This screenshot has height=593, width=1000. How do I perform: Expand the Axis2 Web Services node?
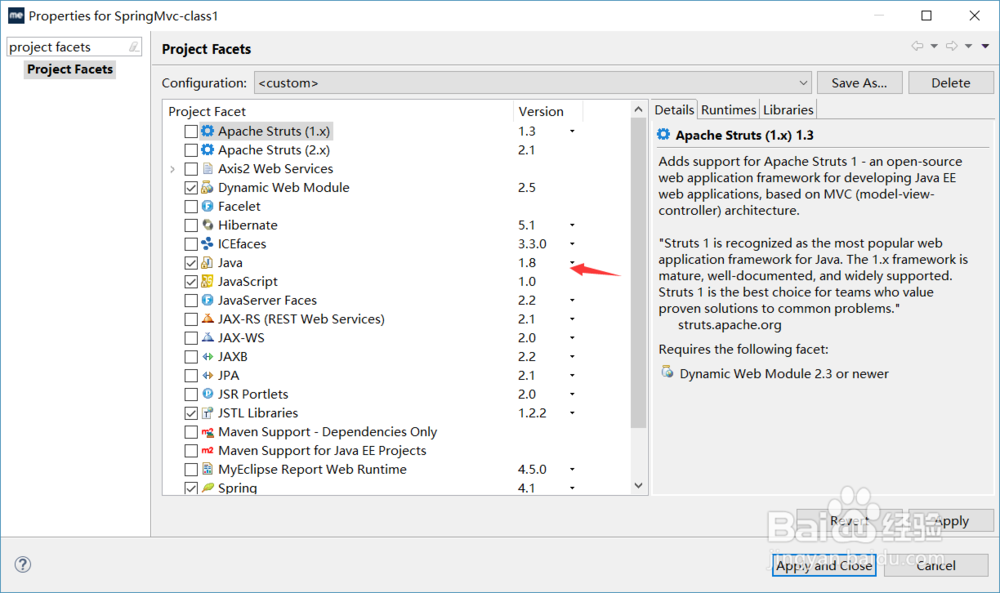(173, 169)
